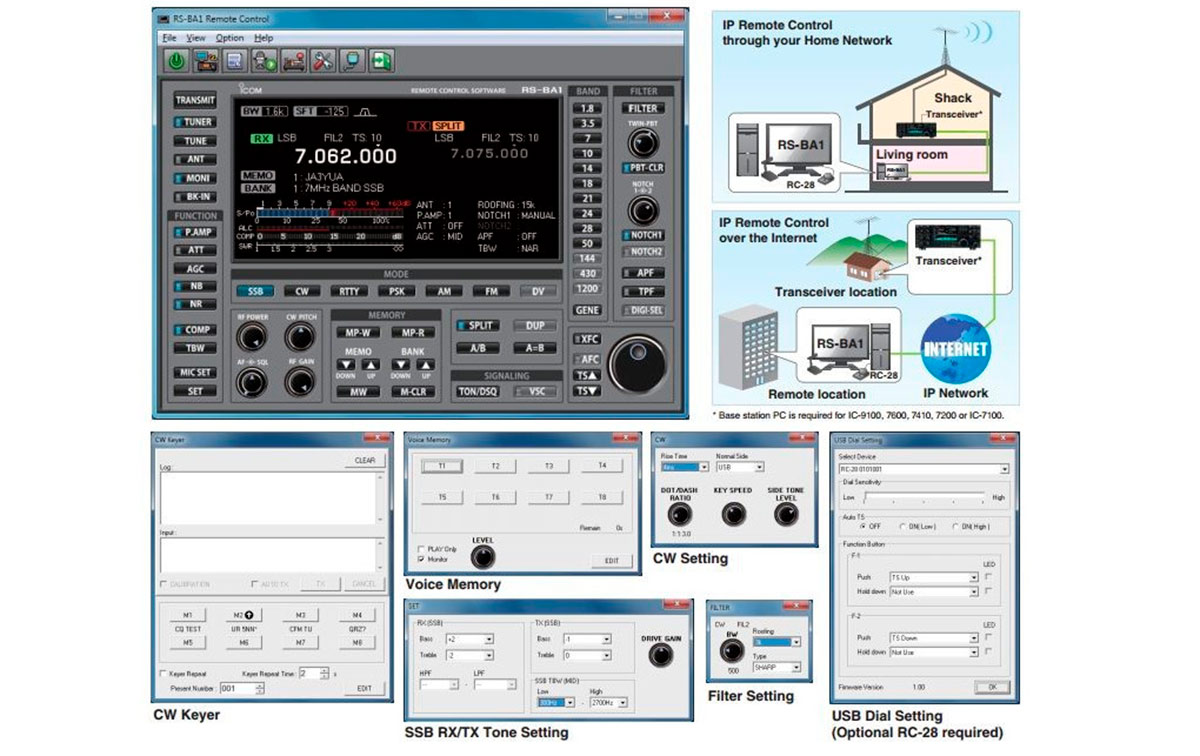
Task: Click the bank UP arrow button
Action: point(426,367)
